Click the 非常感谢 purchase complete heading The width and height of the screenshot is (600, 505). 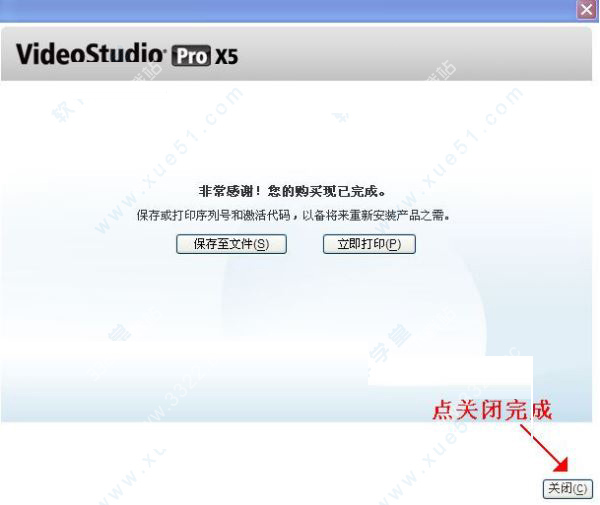pos(292,191)
